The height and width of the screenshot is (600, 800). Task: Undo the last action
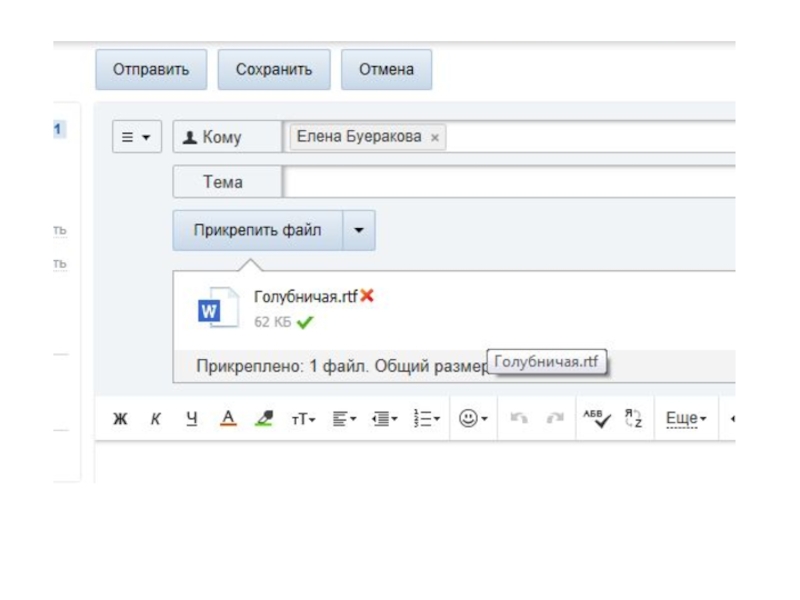(x=519, y=418)
